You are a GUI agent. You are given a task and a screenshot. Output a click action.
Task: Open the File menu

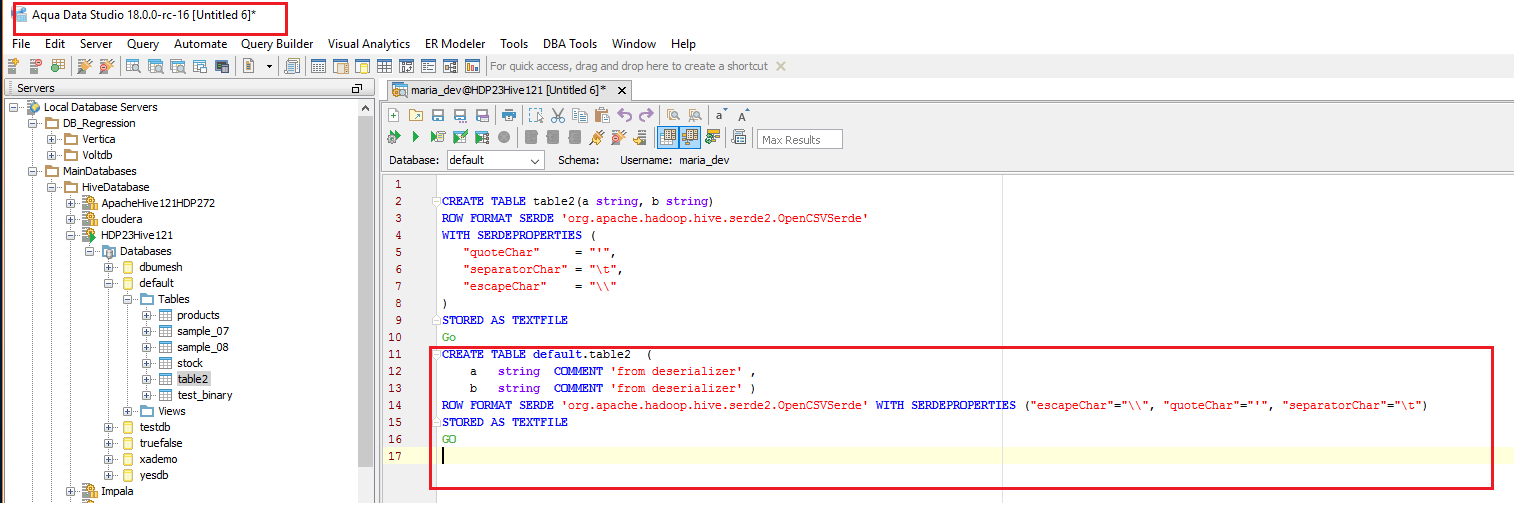(x=21, y=44)
